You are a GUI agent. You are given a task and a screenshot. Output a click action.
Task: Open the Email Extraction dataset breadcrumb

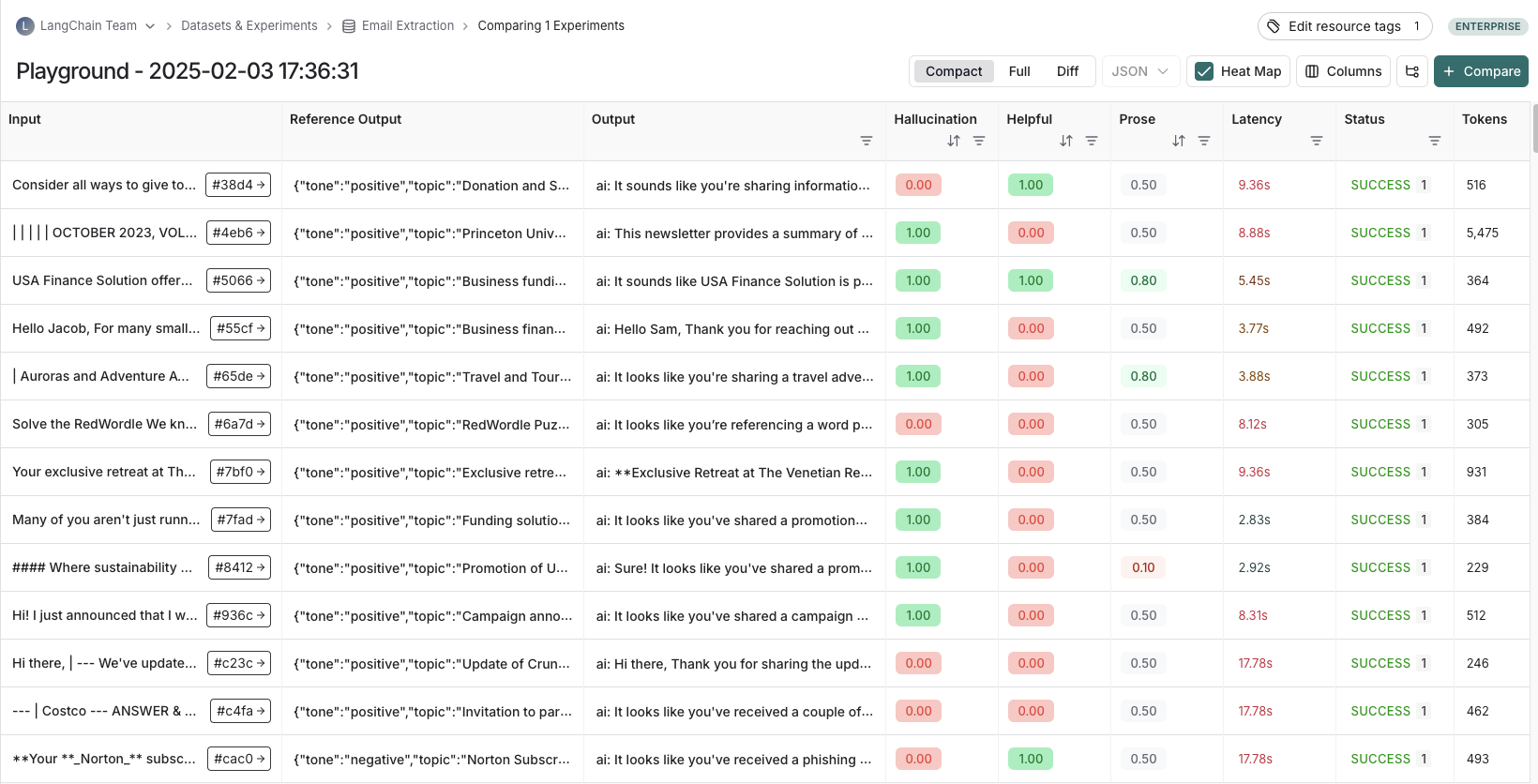pos(408,26)
